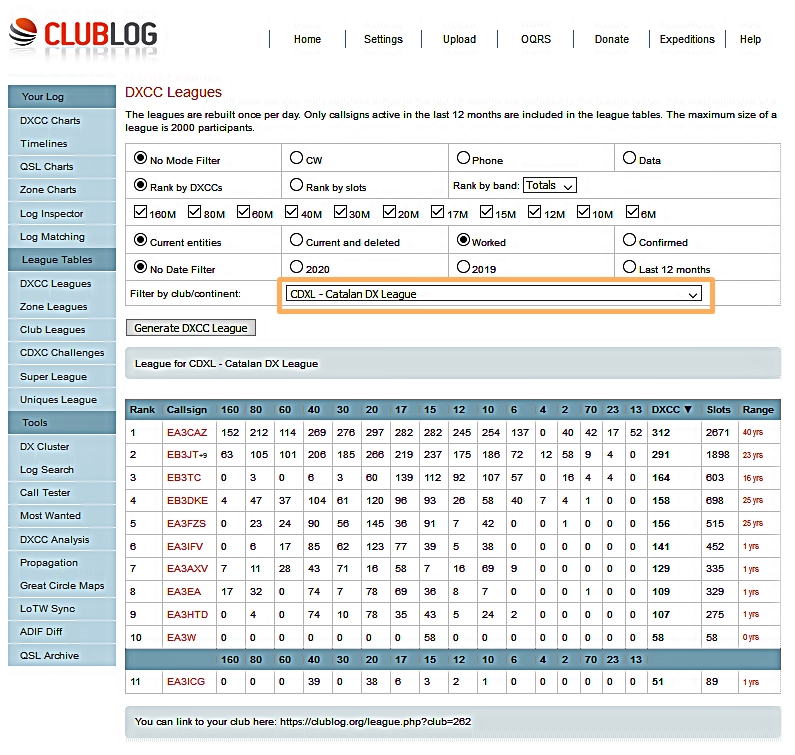This screenshot has height=755, width=795.
Task: Select Rank by slots option
Action: coord(297,186)
